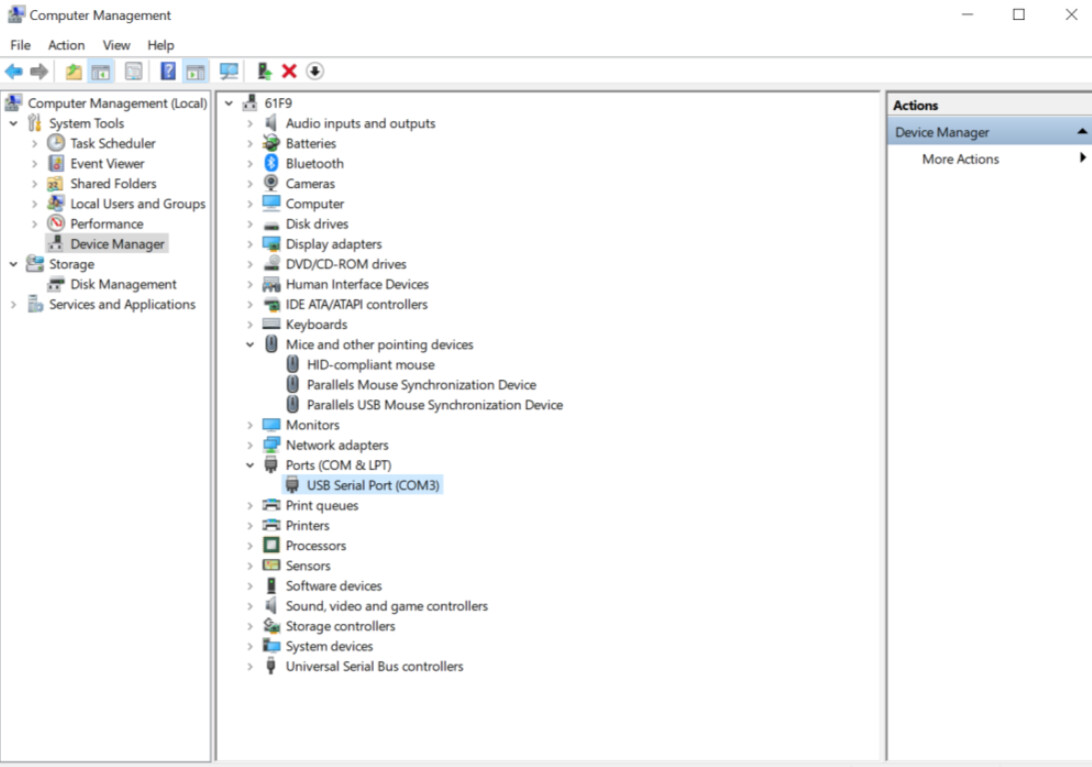Click the Update device driver icon
1092x767 pixels.
point(264,71)
